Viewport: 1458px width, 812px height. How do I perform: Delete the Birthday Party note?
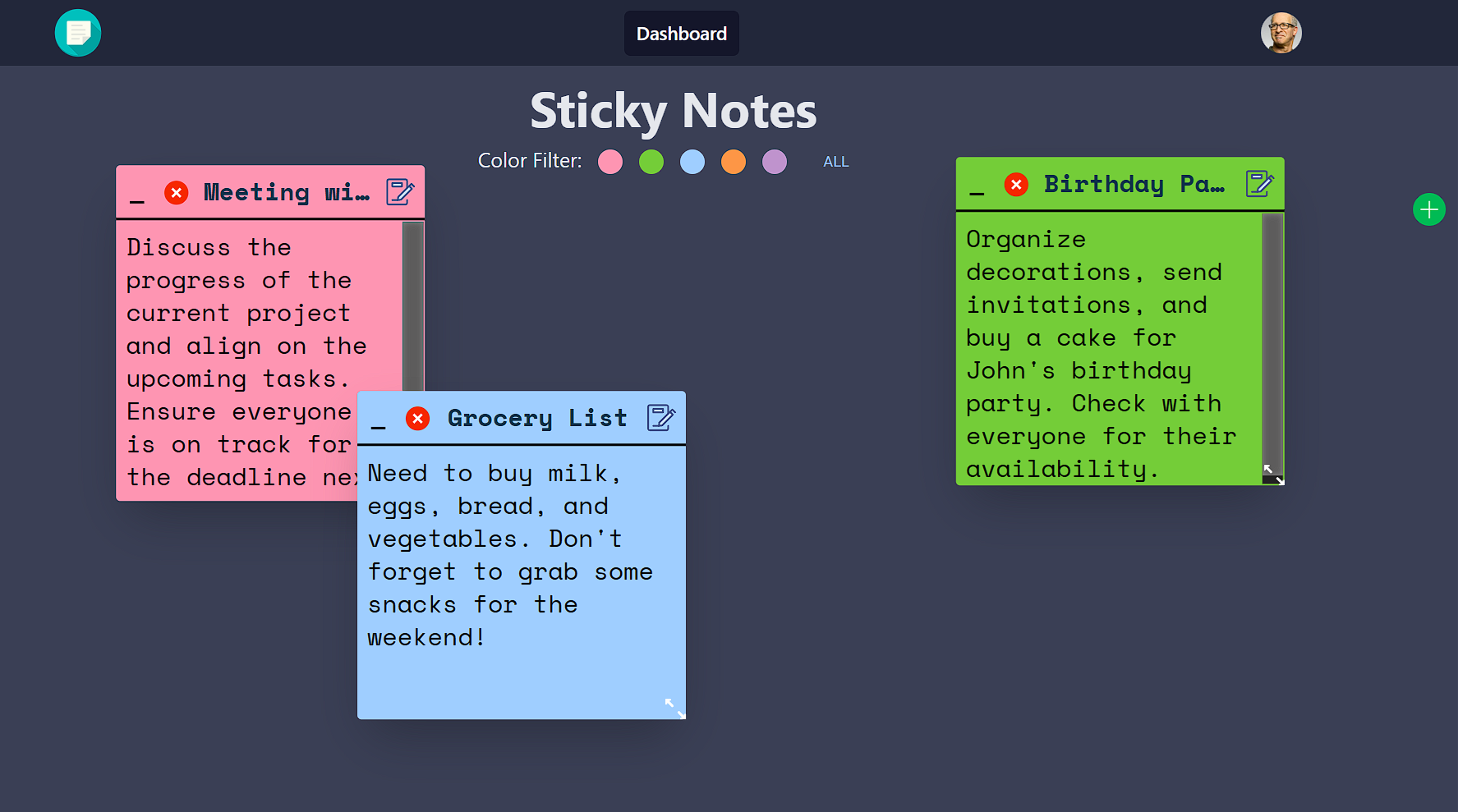pyautogui.click(x=1017, y=185)
